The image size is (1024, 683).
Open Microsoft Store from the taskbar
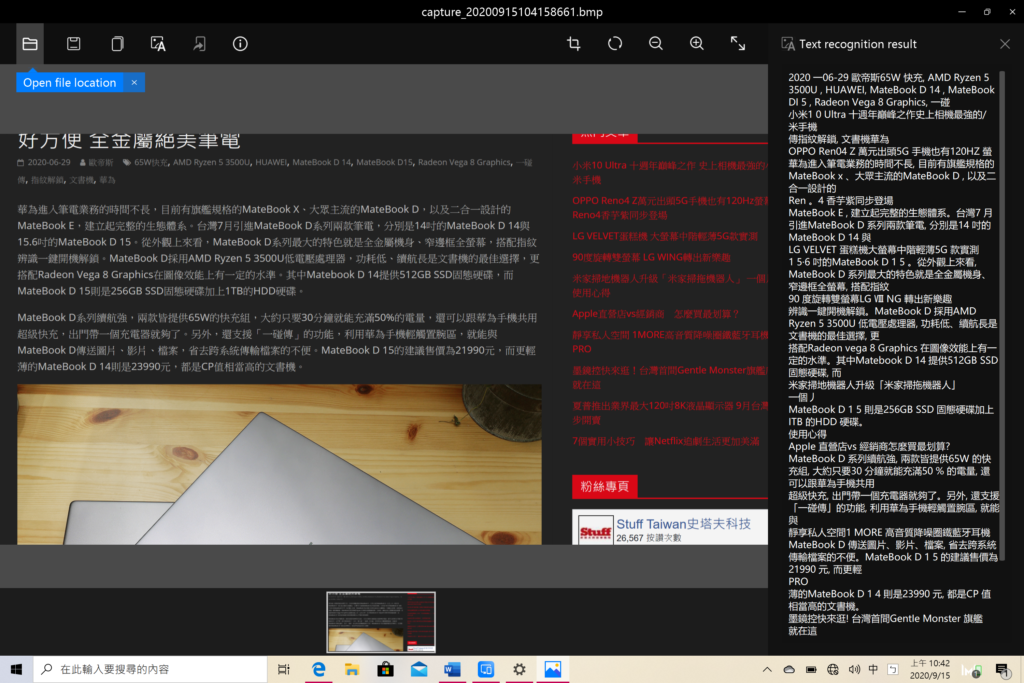click(385, 669)
